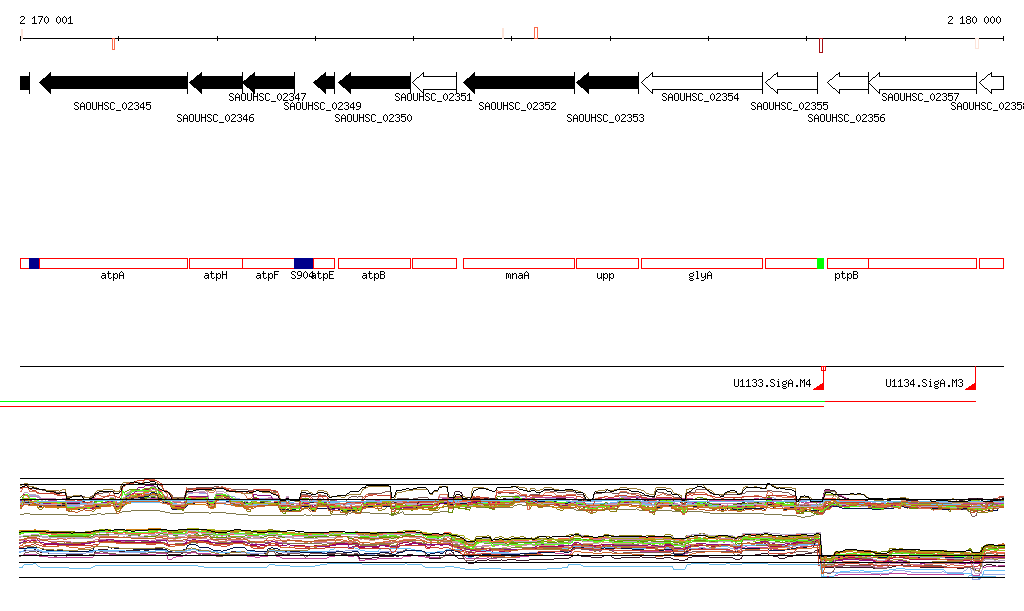The width and height of the screenshot is (1024, 611).
Task: Select the SAOUHSC_02351 white gene arrow
Action: 434,82
